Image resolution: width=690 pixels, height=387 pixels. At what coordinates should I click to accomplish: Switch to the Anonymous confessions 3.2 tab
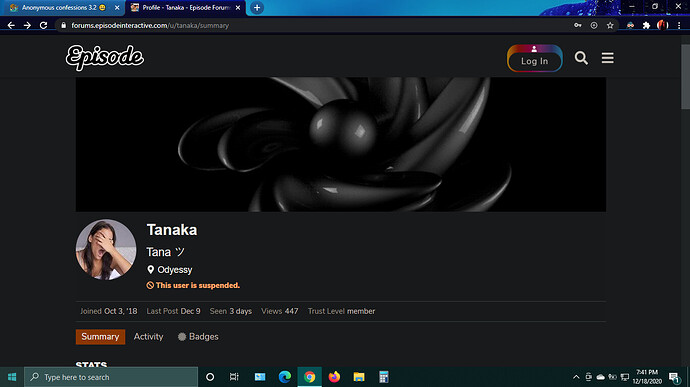point(63,7)
